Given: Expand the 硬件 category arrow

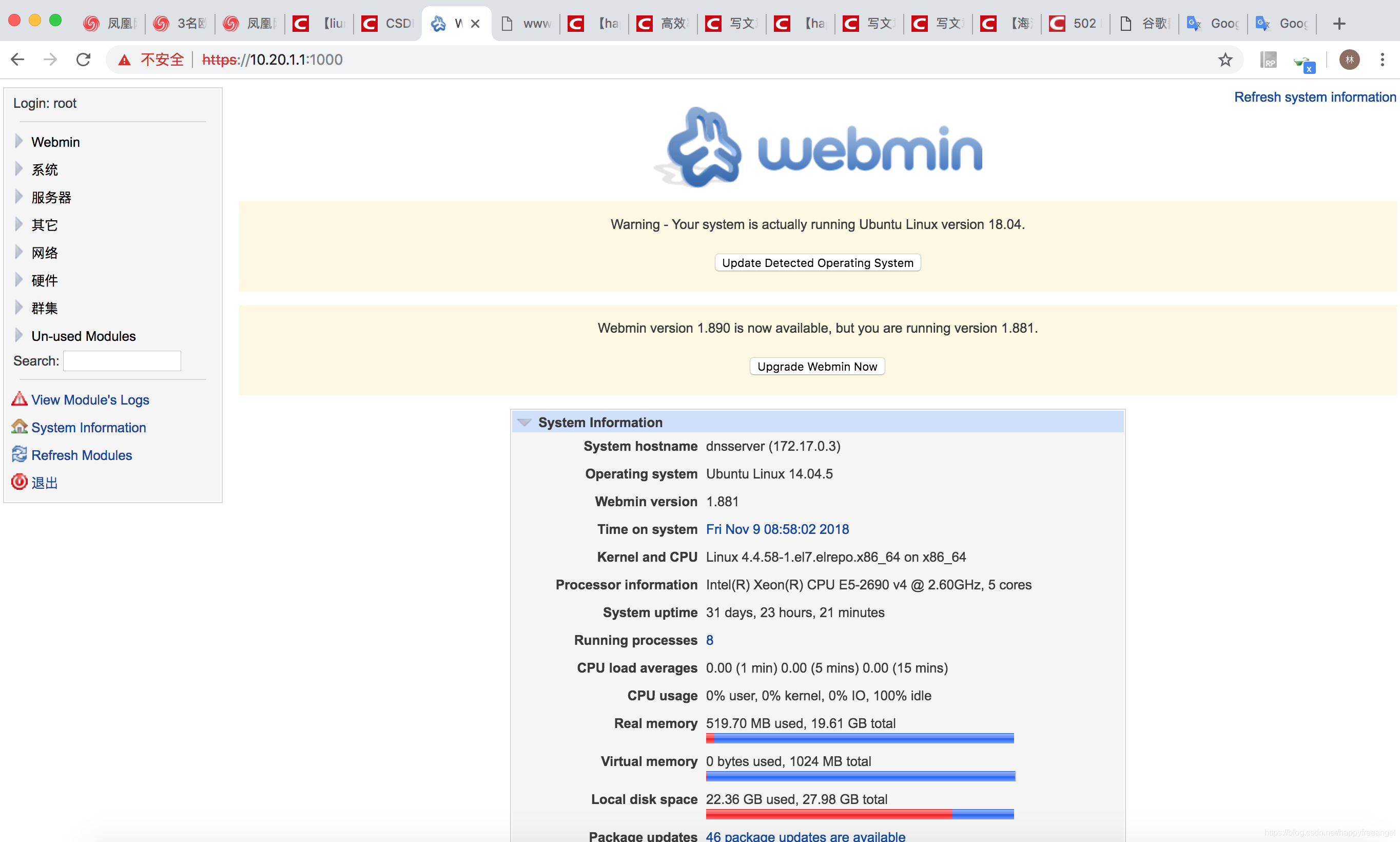Looking at the screenshot, I should pos(18,280).
